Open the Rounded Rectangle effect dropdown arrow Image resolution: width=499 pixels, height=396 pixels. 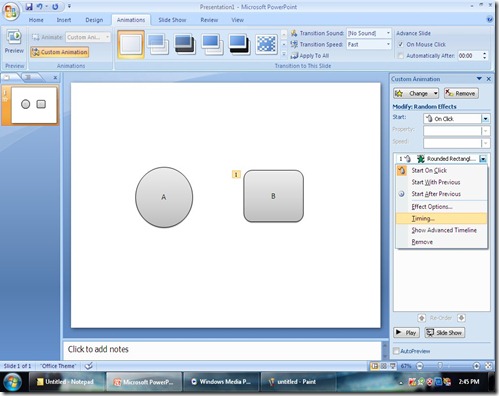[x=483, y=159]
